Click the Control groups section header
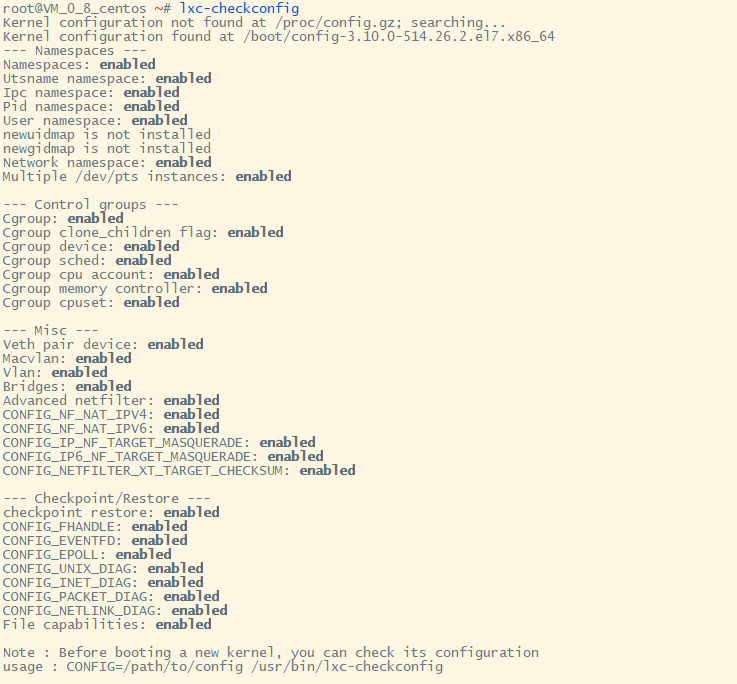Screen dimensions: 737x684 tap(91, 204)
